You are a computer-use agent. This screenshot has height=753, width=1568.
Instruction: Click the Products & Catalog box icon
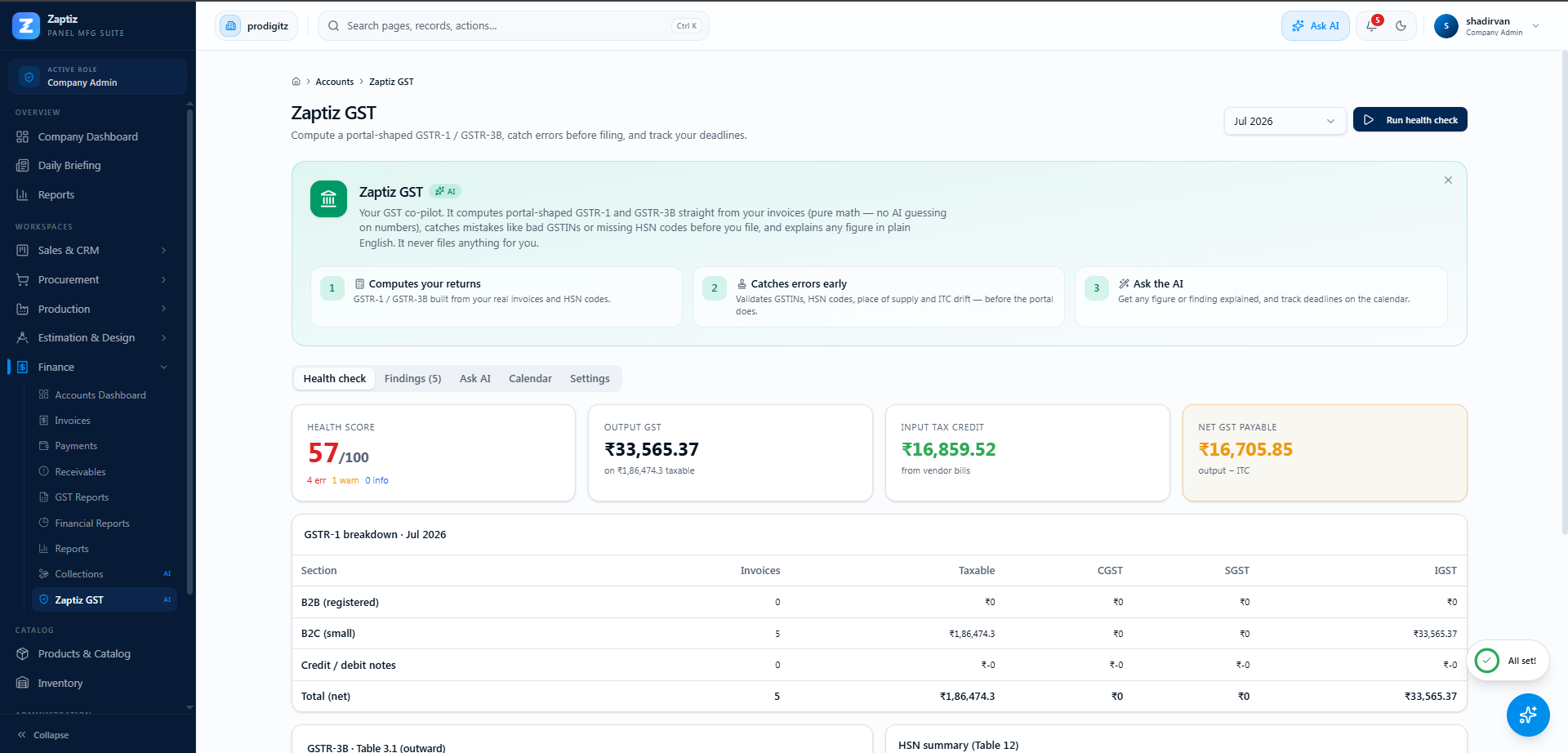[x=23, y=654]
